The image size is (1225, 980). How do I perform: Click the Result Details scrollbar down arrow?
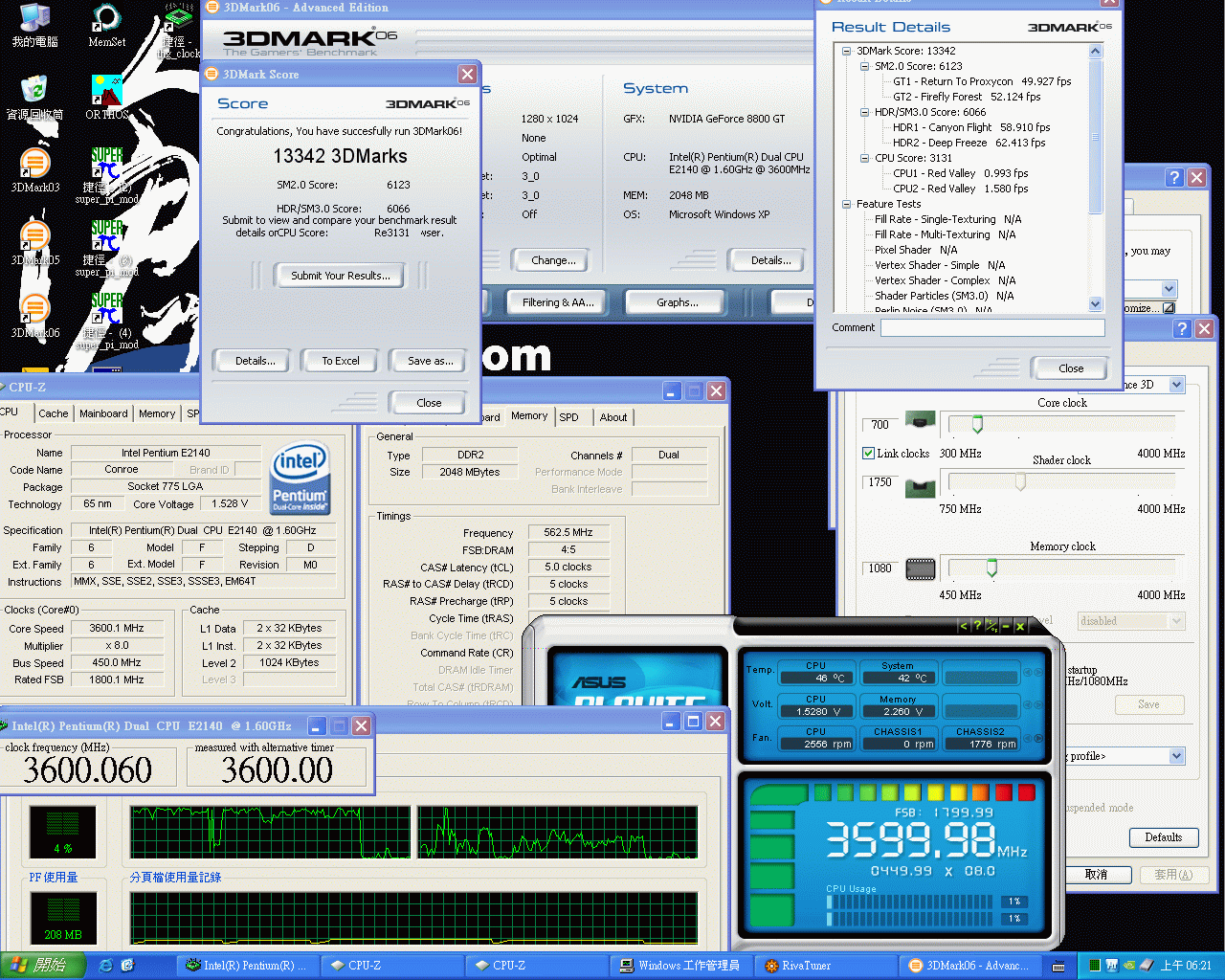pyautogui.click(x=1096, y=303)
